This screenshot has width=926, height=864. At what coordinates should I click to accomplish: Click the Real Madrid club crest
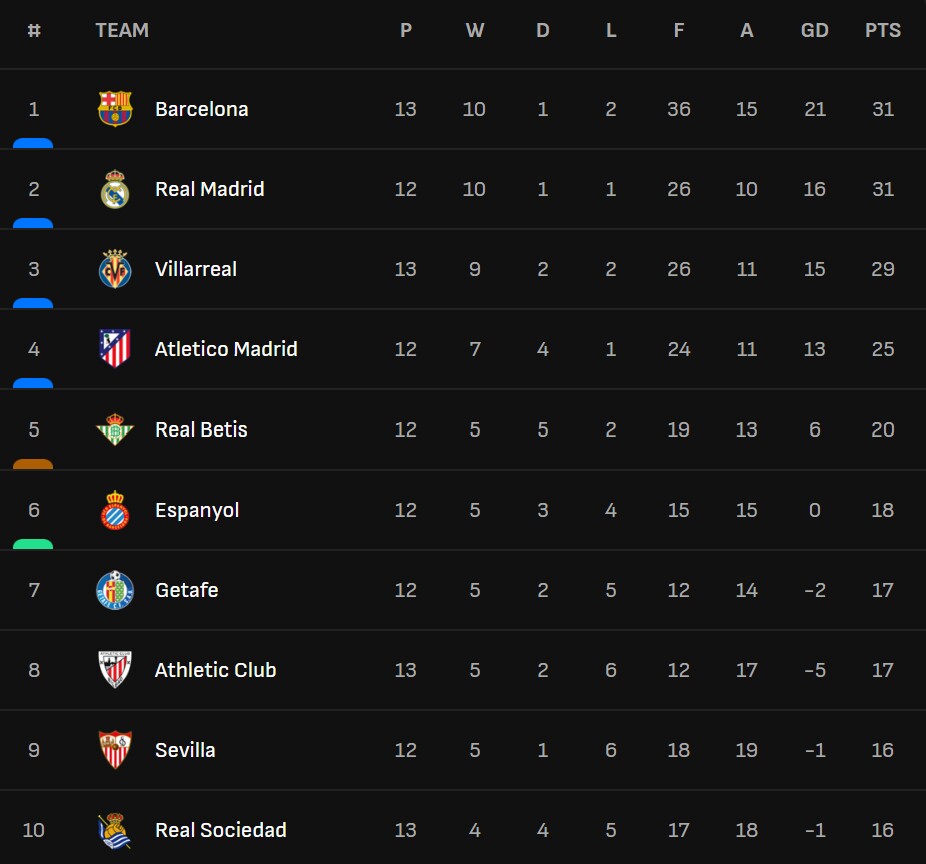tap(115, 189)
